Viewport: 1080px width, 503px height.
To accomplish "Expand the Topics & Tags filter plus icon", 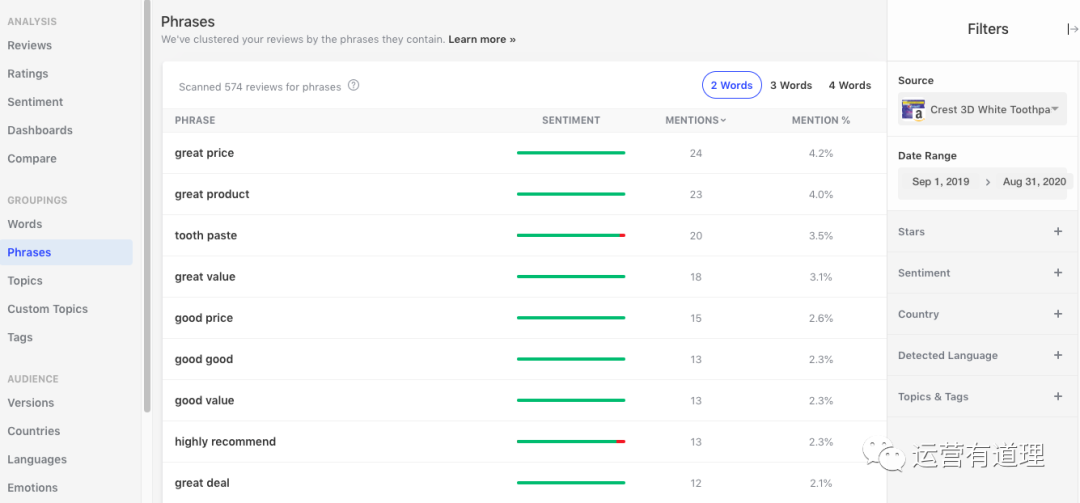I will click(1058, 397).
